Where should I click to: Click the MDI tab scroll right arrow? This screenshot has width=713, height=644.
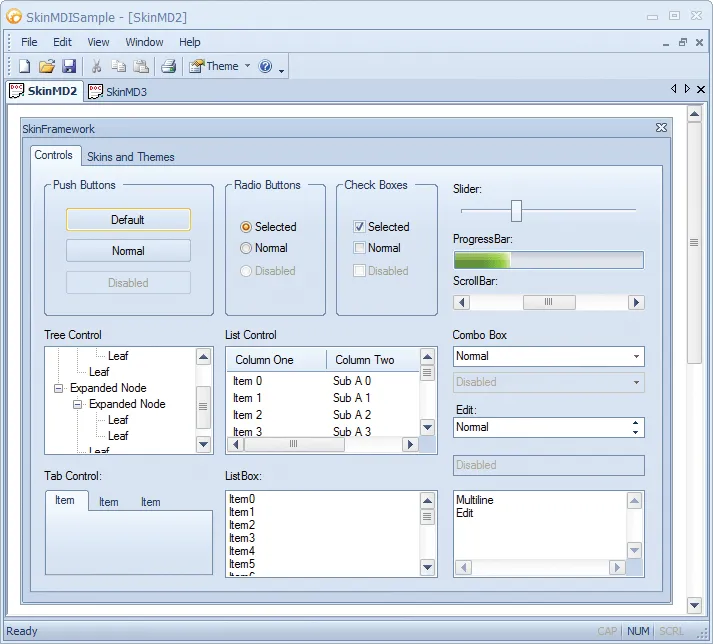point(687,89)
